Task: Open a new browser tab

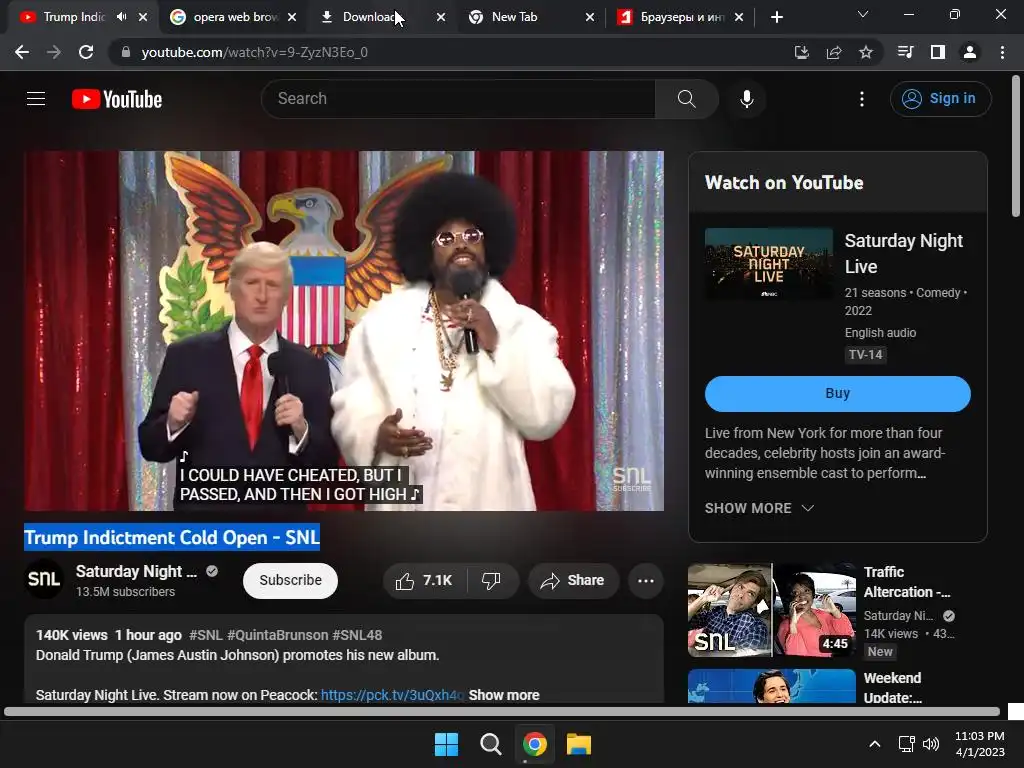Action: pos(776,17)
